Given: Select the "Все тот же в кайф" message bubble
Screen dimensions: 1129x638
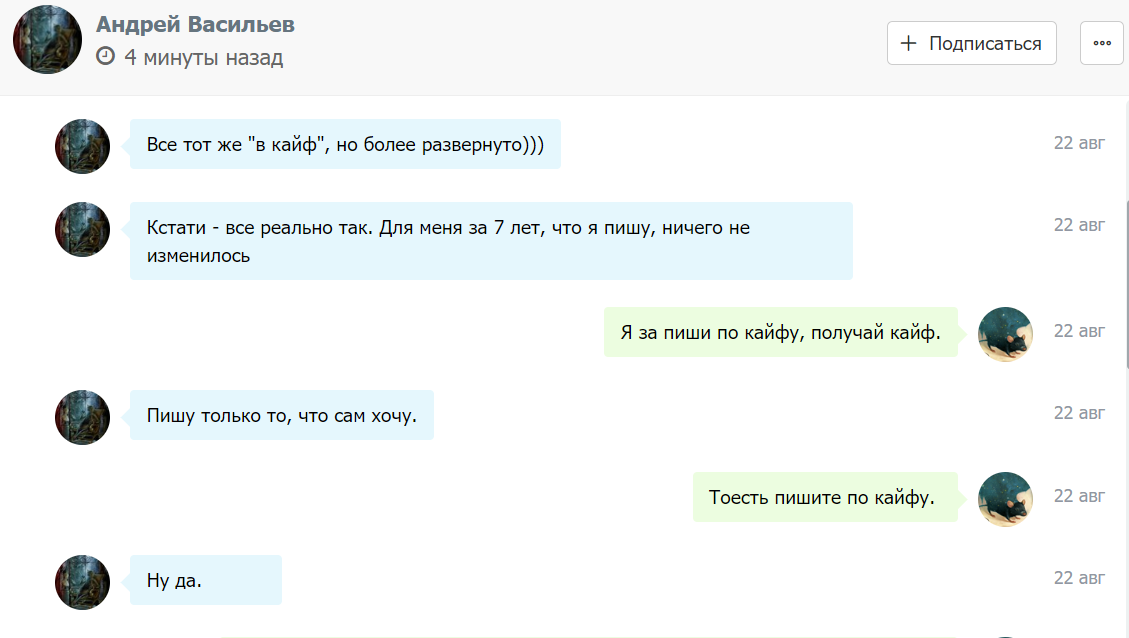Looking at the screenshot, I should [x=345, y=145].
